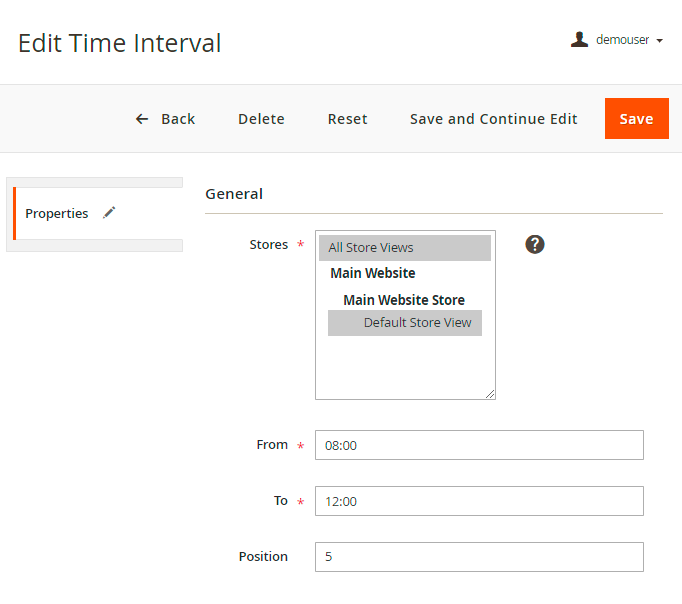Click the pencil icon beside Properties
The width and height of the screenshot is (682, 604).
point(109,213)
